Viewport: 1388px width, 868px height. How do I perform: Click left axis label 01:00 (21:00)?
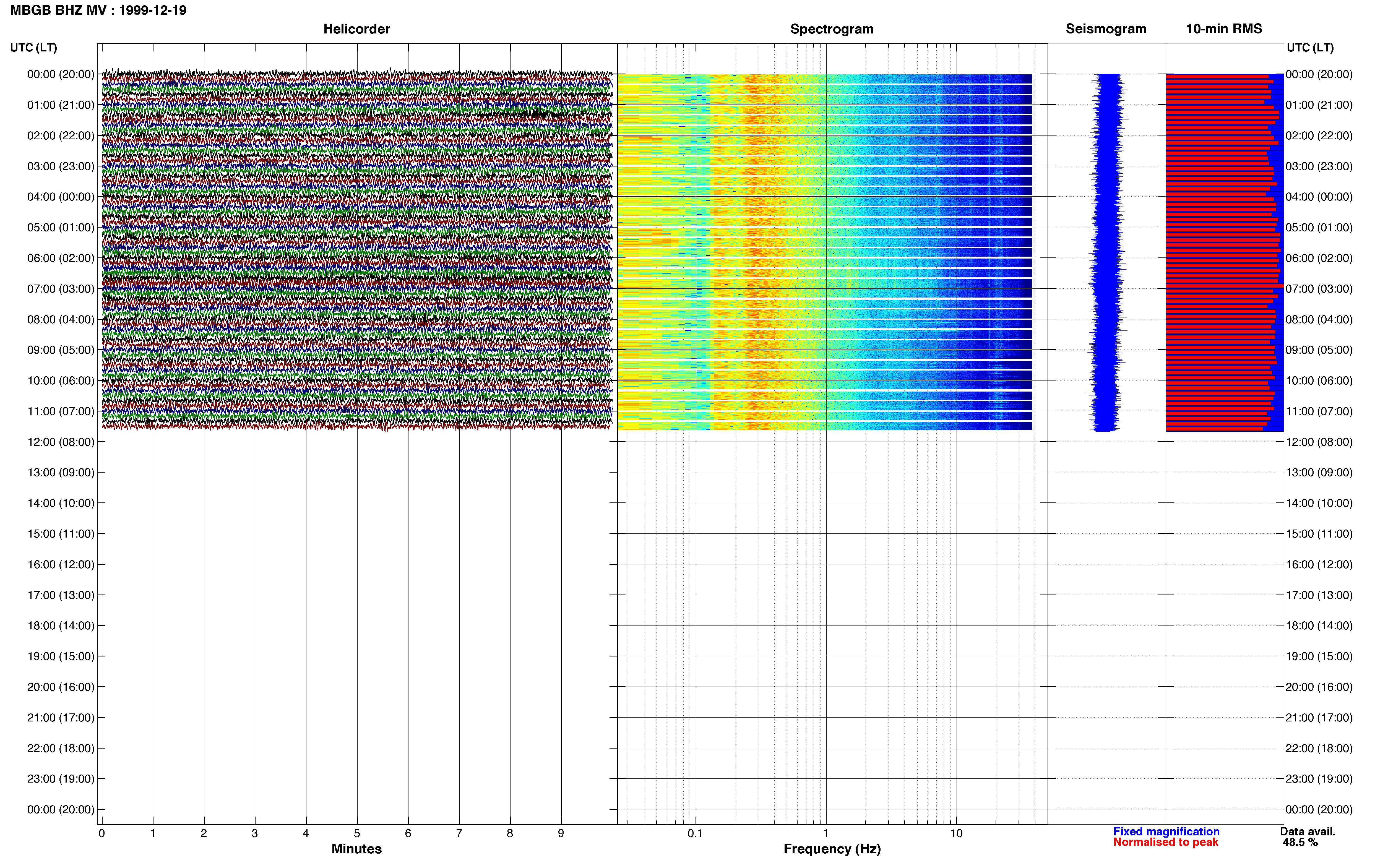pyautogui.click(x=61, y=105)
